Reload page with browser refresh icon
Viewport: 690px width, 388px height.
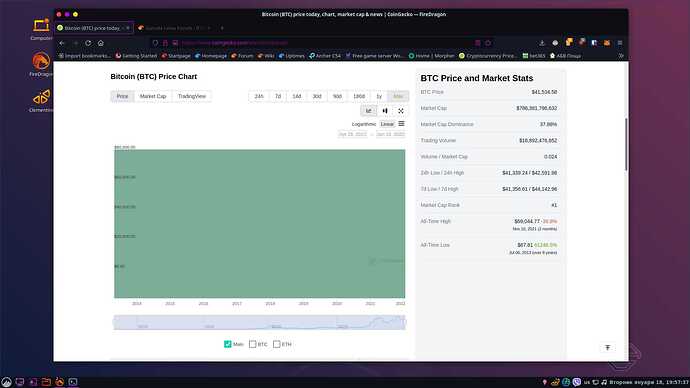(x=88, y=43)
